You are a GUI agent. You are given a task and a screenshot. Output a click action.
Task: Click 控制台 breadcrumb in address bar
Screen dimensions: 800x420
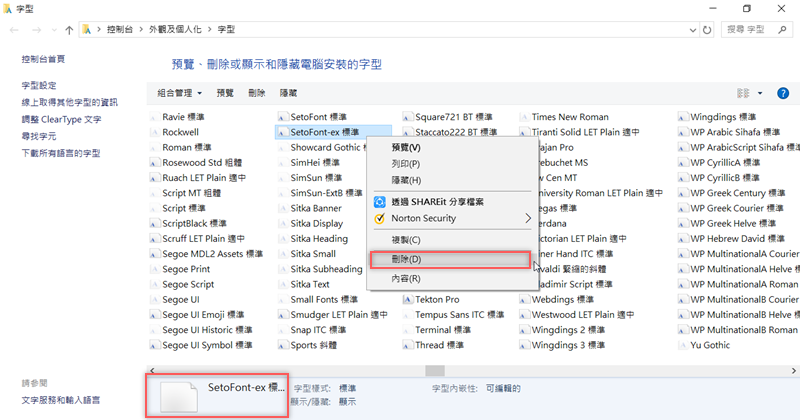pyautogui.click(x=119, y=30)
